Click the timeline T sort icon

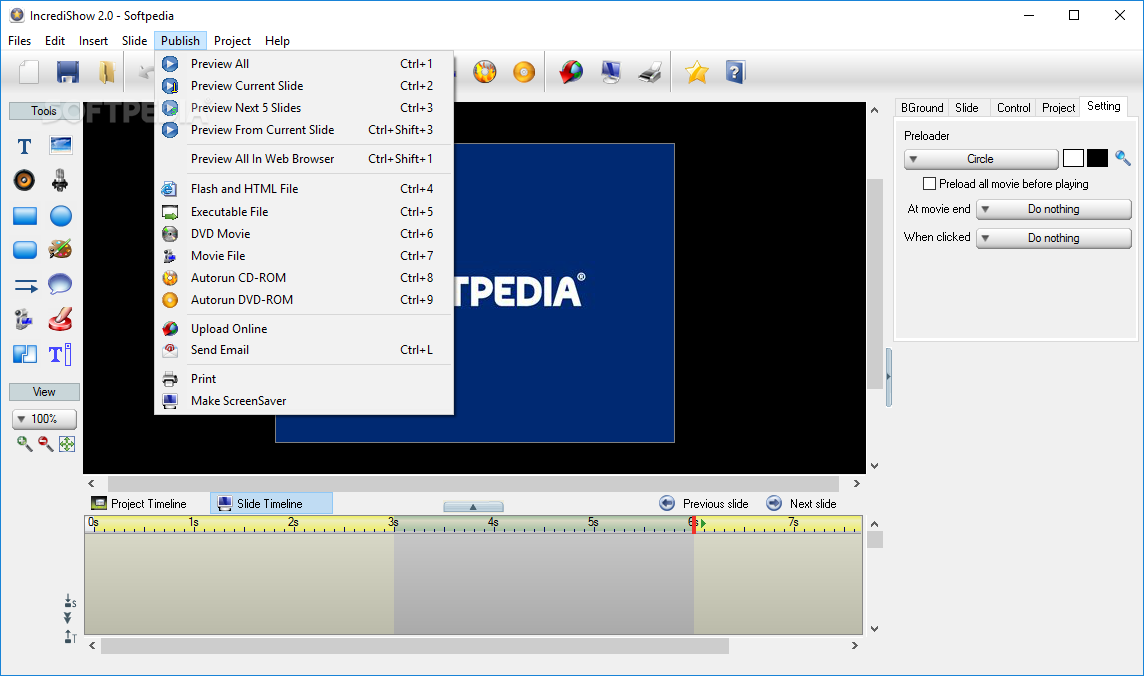70,637
